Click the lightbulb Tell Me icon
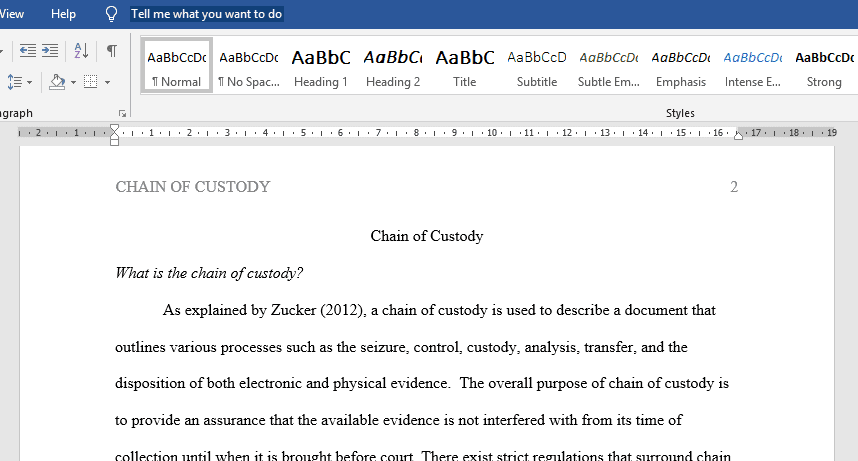The image size is (858, 461). [111, 14]
